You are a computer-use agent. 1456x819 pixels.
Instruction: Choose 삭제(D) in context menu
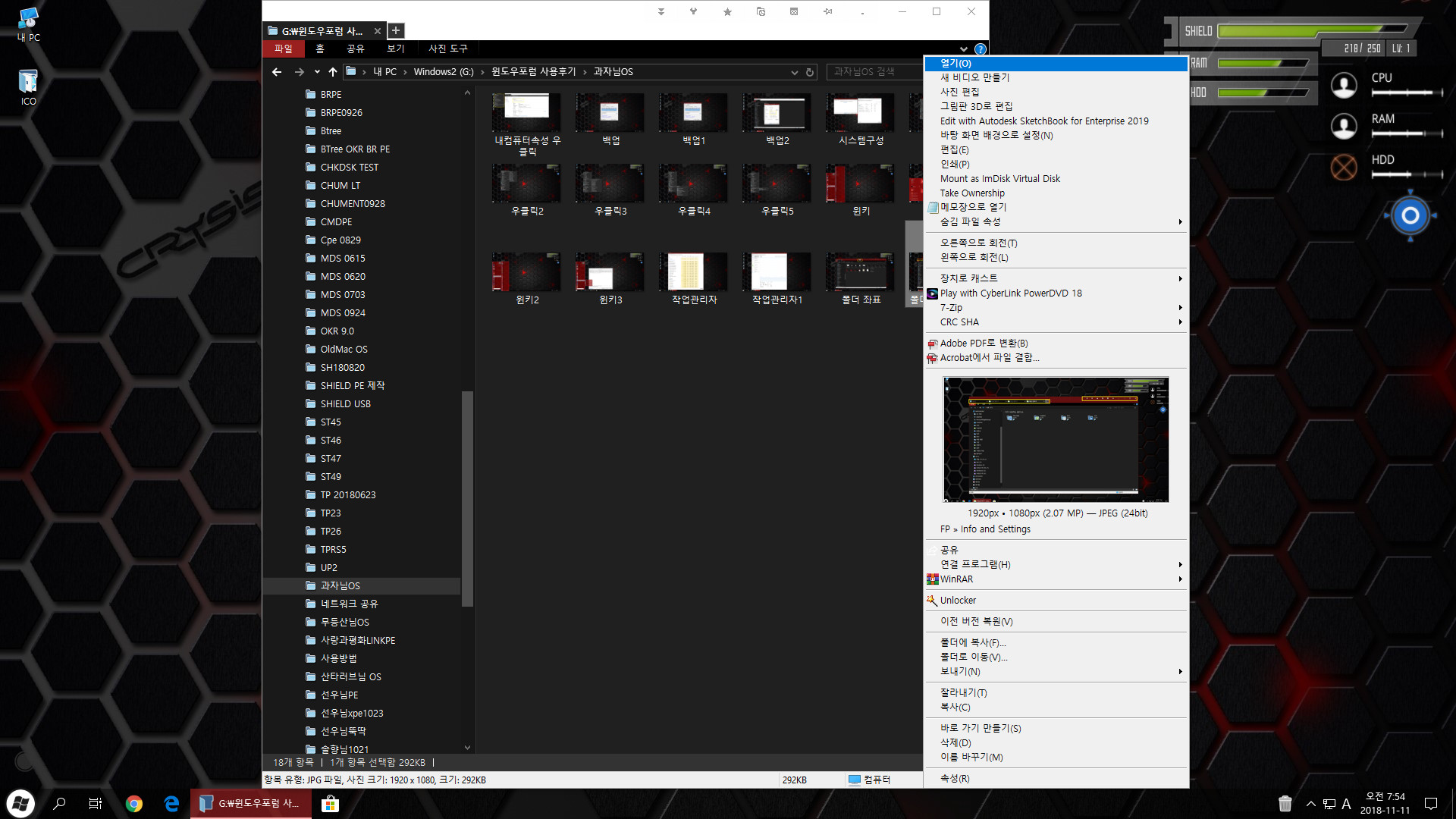(1056, 742)
